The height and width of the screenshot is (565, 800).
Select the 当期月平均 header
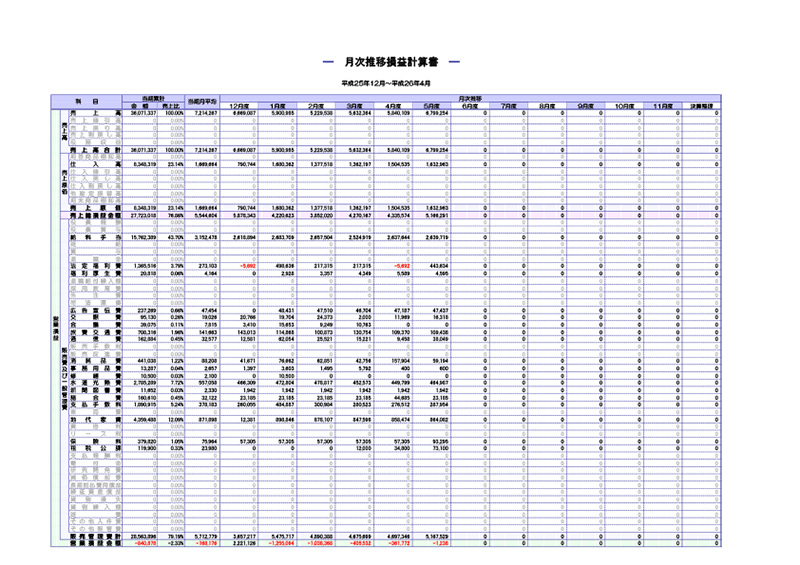[202, 102]
